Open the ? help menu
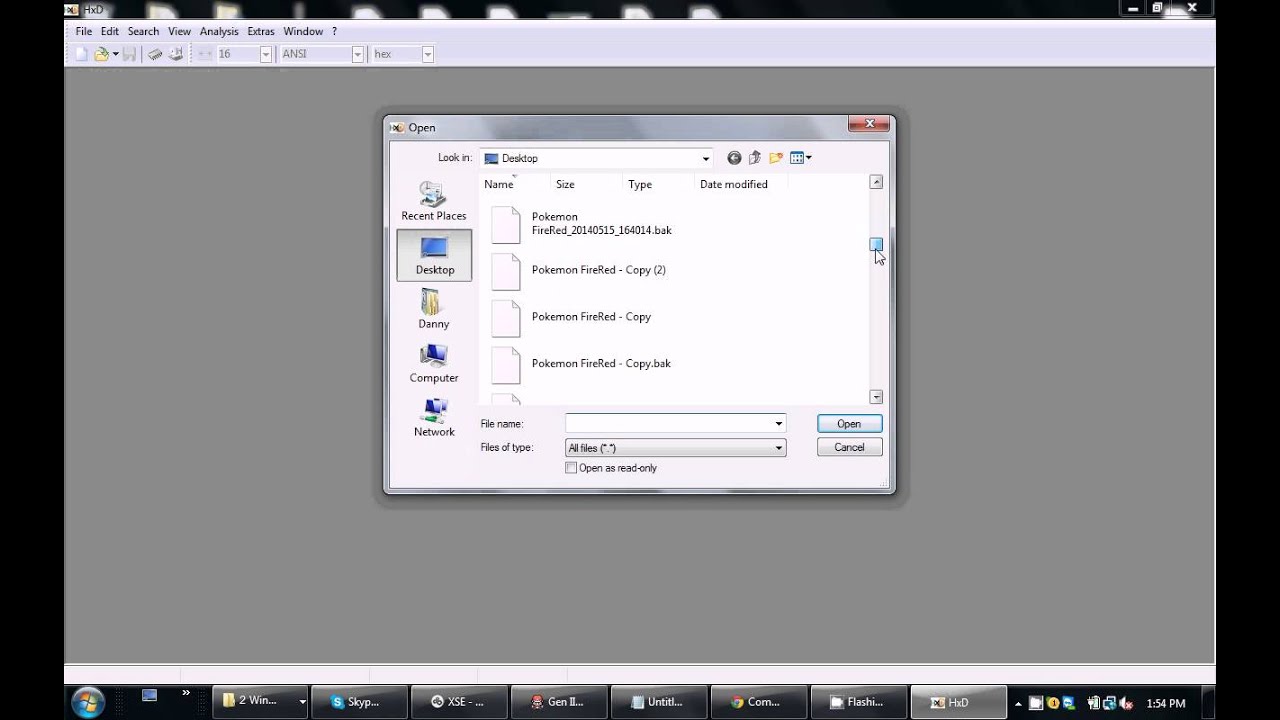The width and height of the screenshot is (1280, 720). coord(335,31)
